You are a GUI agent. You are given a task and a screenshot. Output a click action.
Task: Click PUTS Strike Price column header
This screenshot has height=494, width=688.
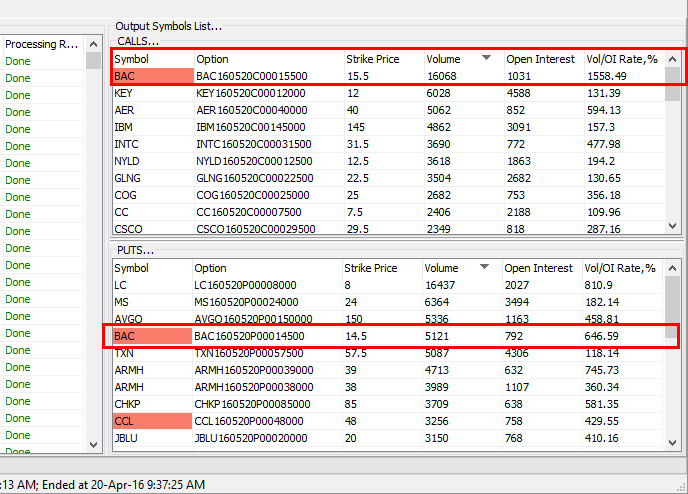pos(383,268)
